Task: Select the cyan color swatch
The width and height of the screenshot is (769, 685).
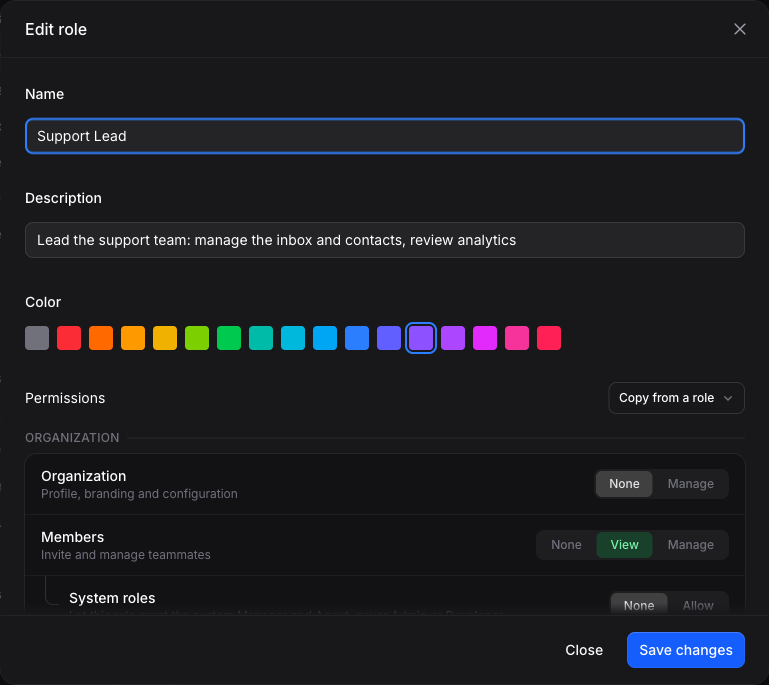Action: coord(293,338)
